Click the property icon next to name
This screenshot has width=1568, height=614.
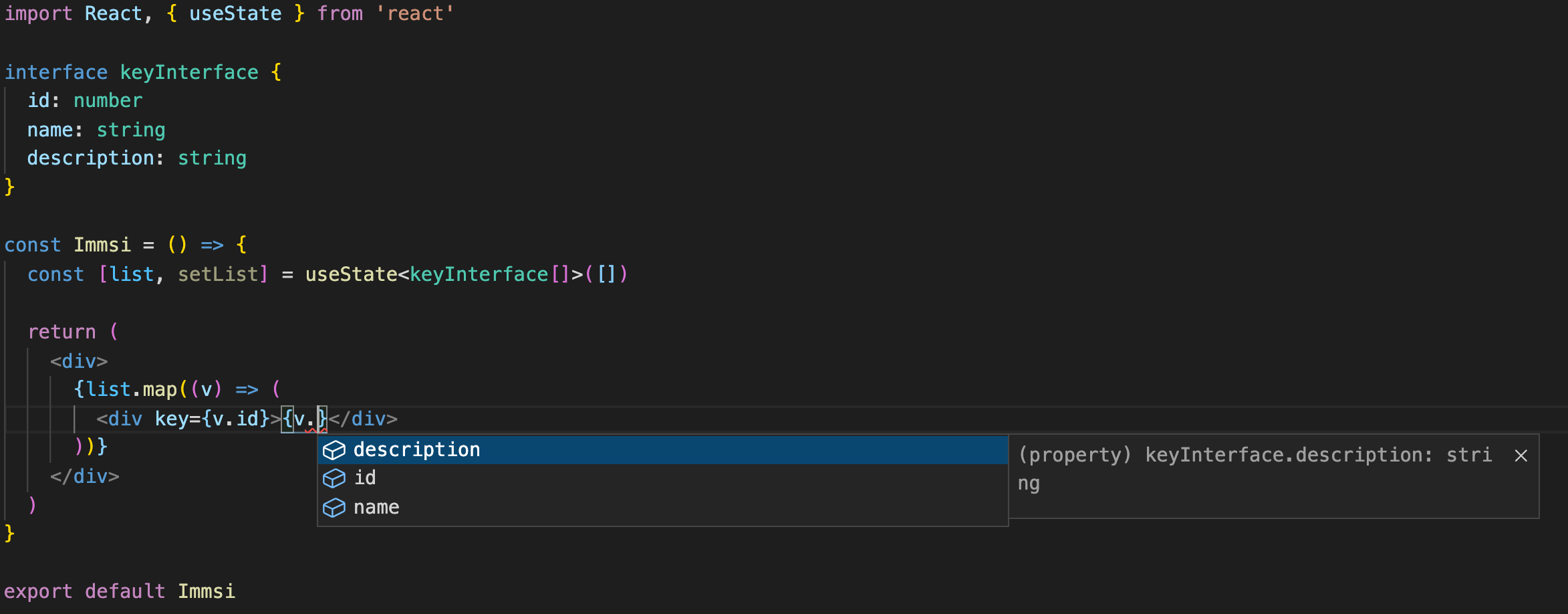click(x=334, y=508)
